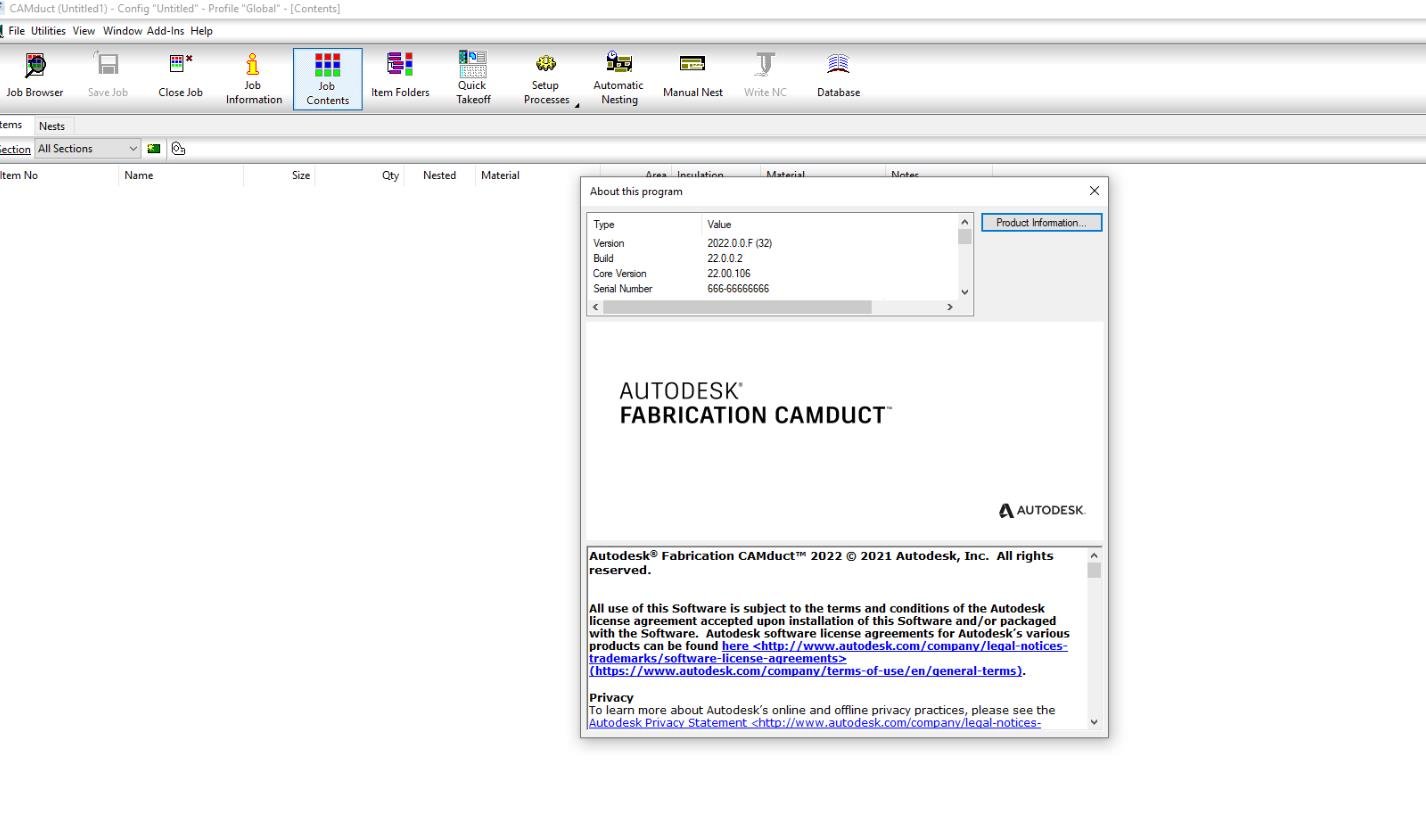This screenshot has width=1426, height=825.
Task: Click the Write NC icon
Action: click(765, 77)
